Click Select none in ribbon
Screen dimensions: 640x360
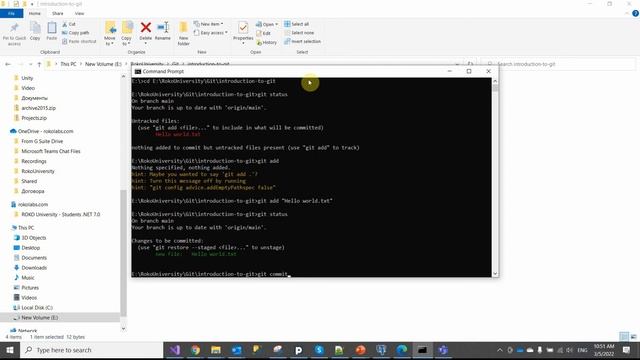coord(299,33)
